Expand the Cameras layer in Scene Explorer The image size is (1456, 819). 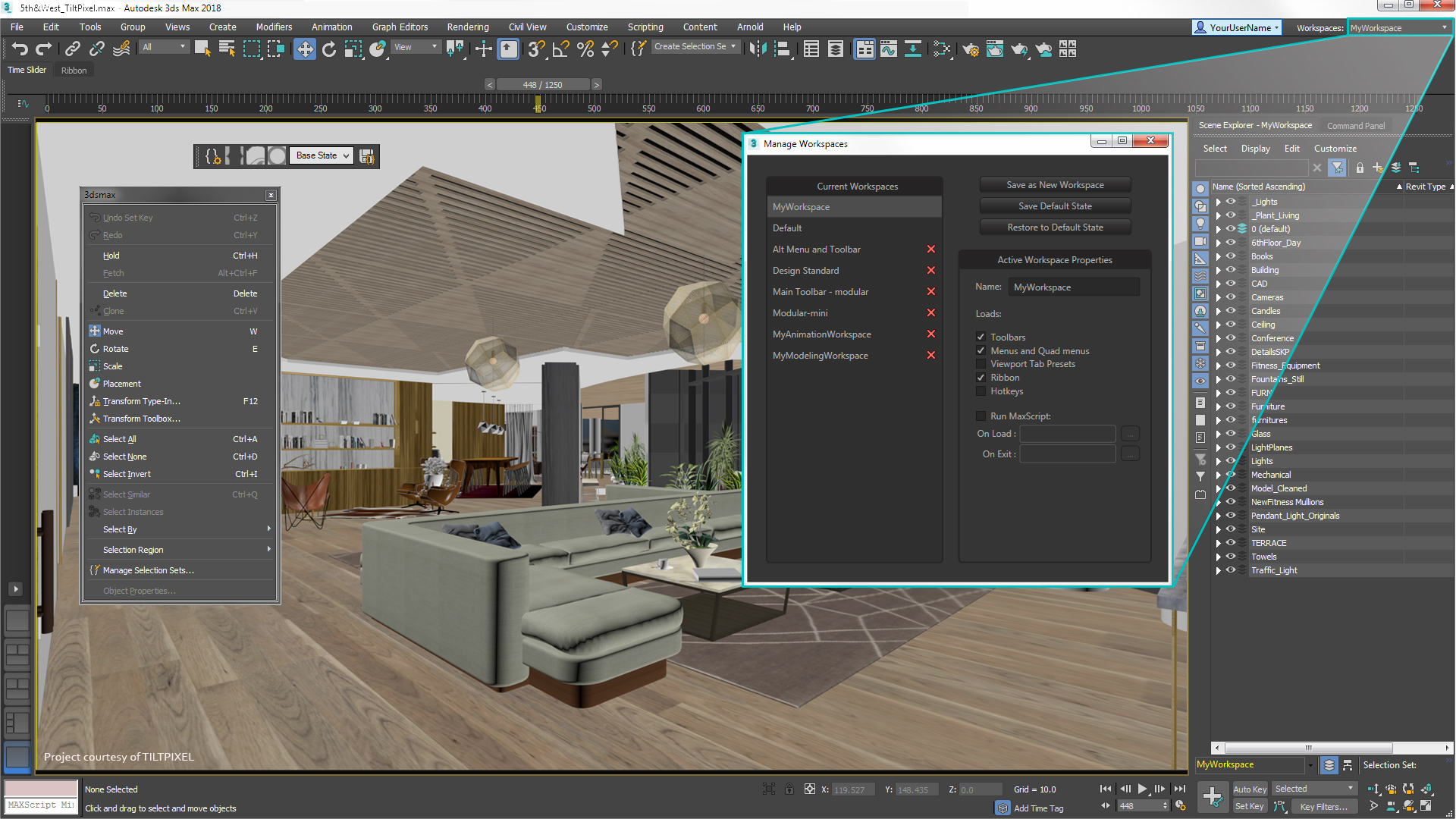pyautogui.click(x=1217, y=297)
